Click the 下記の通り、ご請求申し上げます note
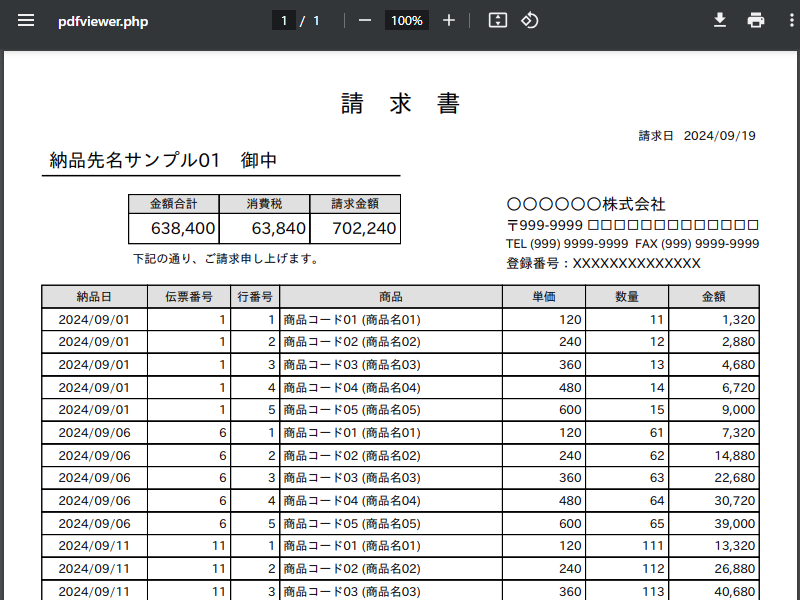Image resolution: width=800 pixels, height=600 pixels. [226, 259]
